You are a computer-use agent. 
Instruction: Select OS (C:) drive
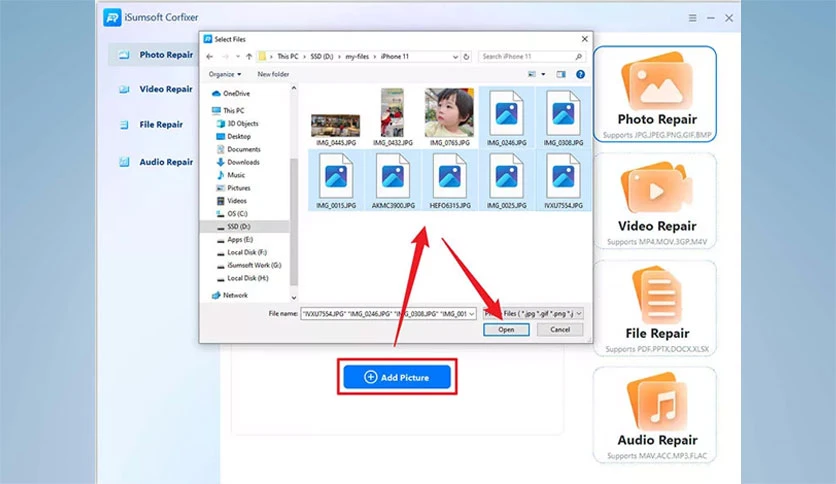(232, 214)
